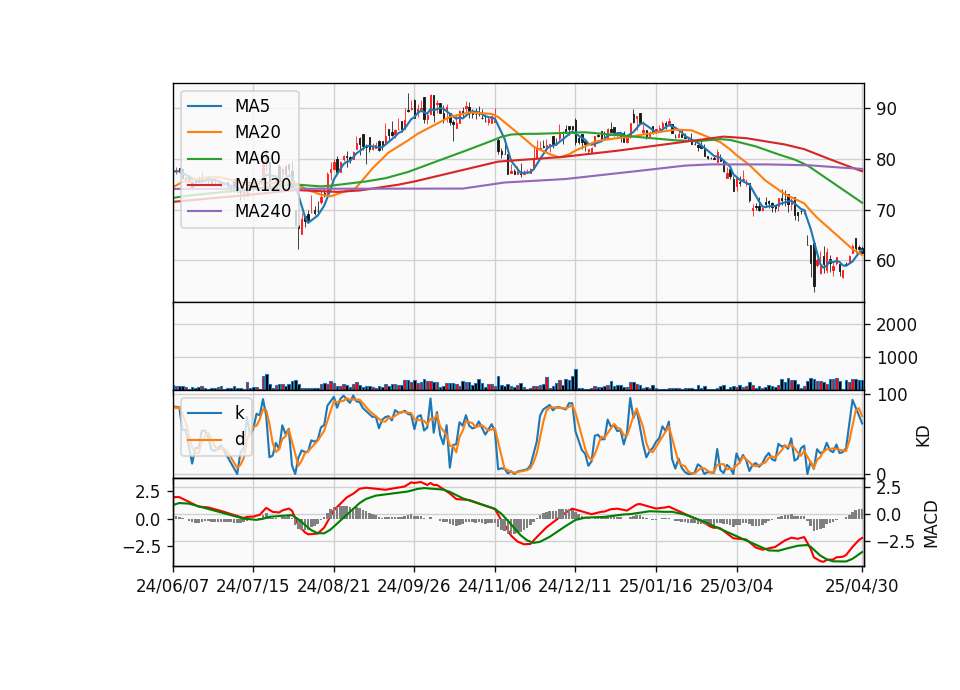Viewport: 960px width, 690px height.
Task: Click the MACD axis title
Action: (x=931, y=524)
